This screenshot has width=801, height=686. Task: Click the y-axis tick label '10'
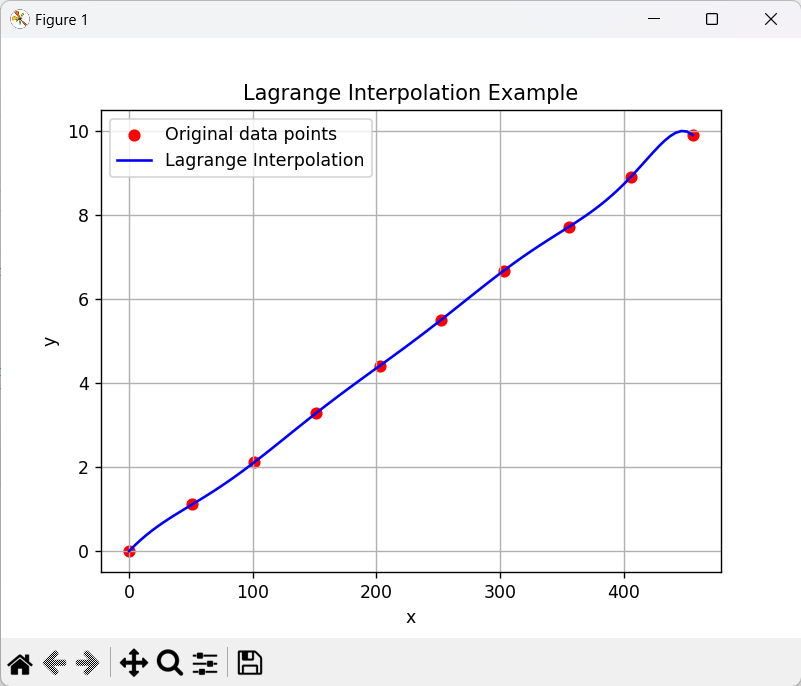coord(79,132)
